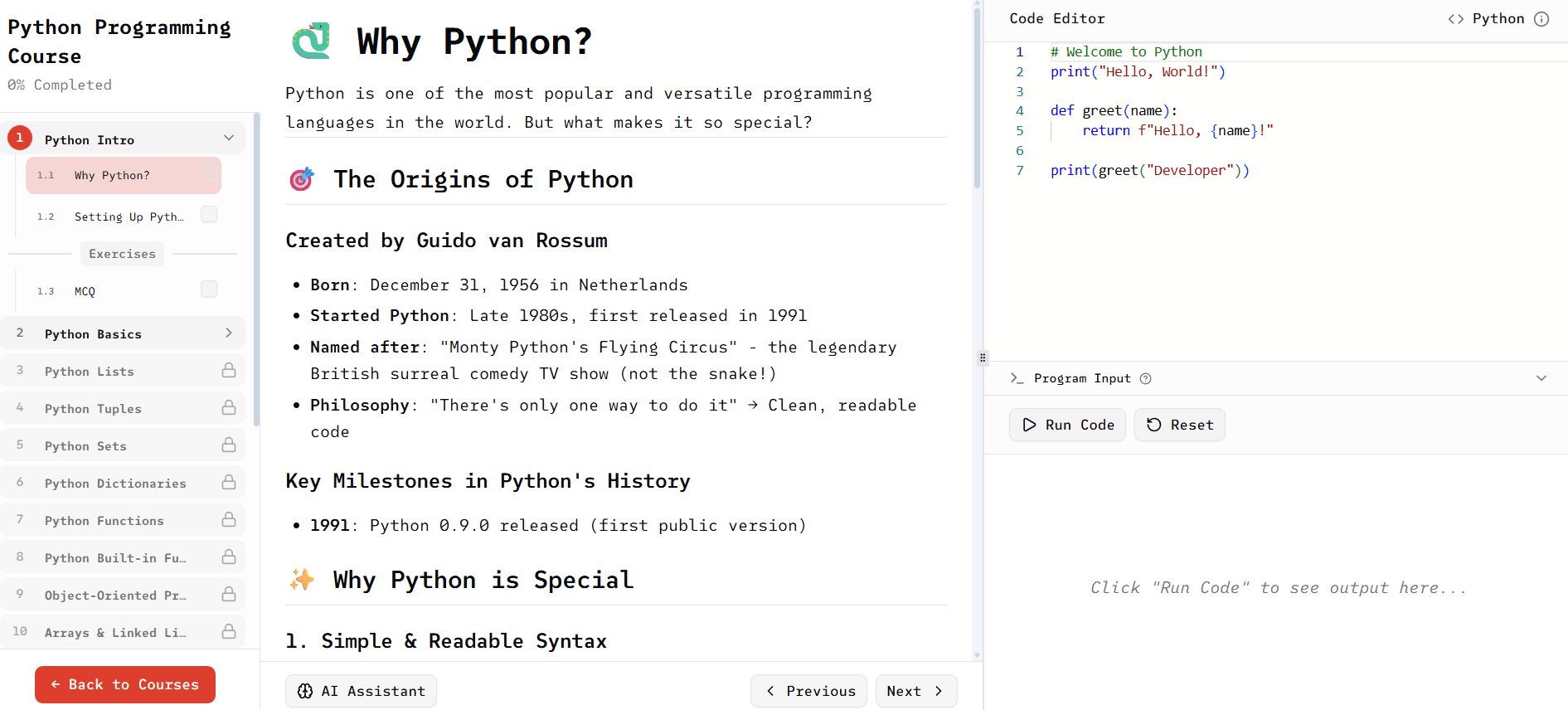Click lock icon on Python Functions
This screenshot has height=710, width=1568.
coord(229,520)
